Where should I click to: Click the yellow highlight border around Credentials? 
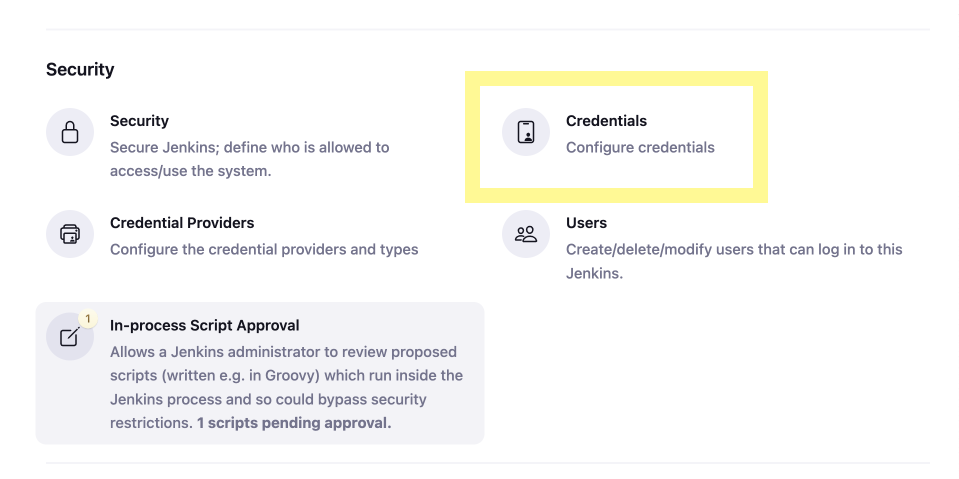[x=616, y=78]
